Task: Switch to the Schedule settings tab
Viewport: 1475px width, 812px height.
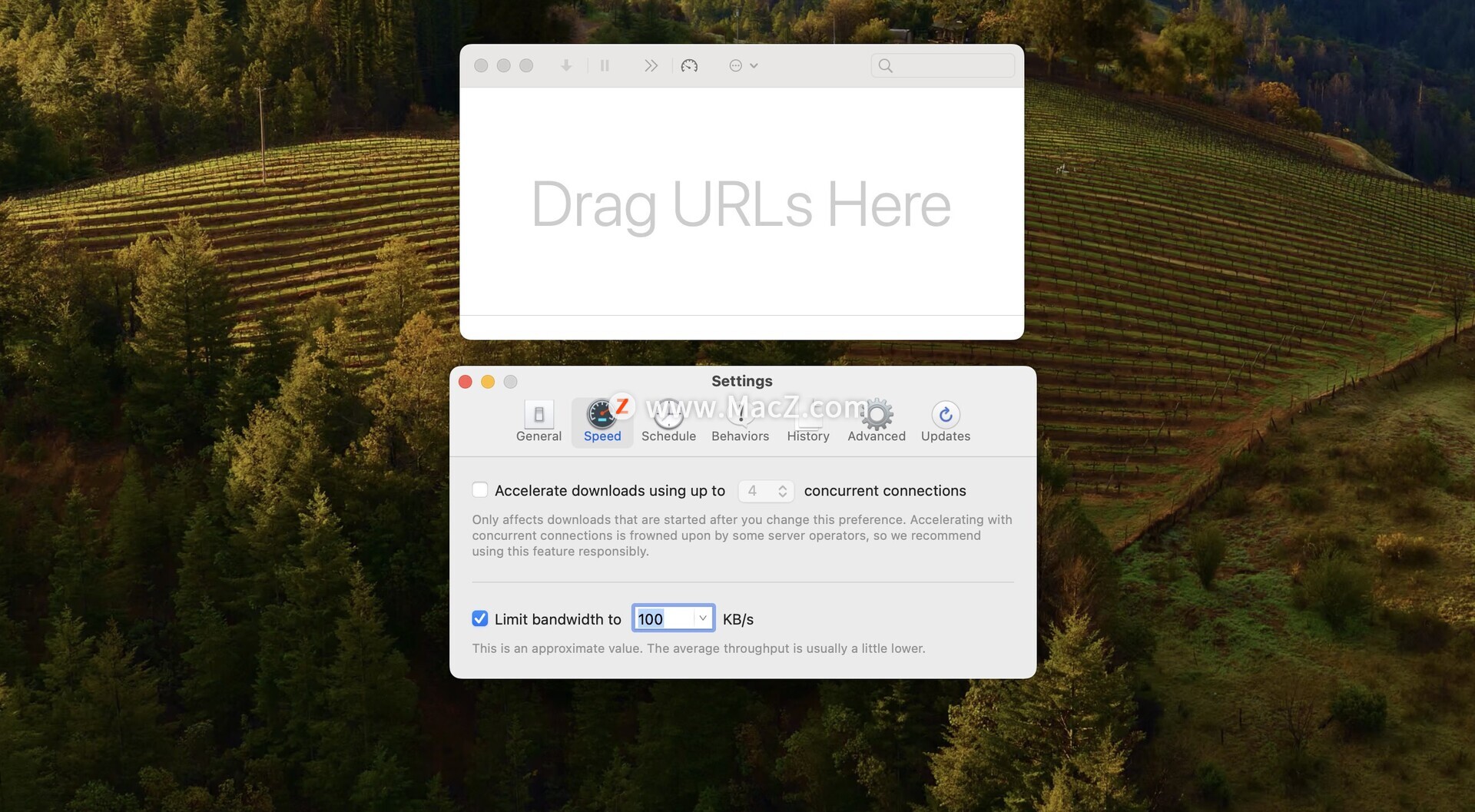Action: [x=668, y=422]
